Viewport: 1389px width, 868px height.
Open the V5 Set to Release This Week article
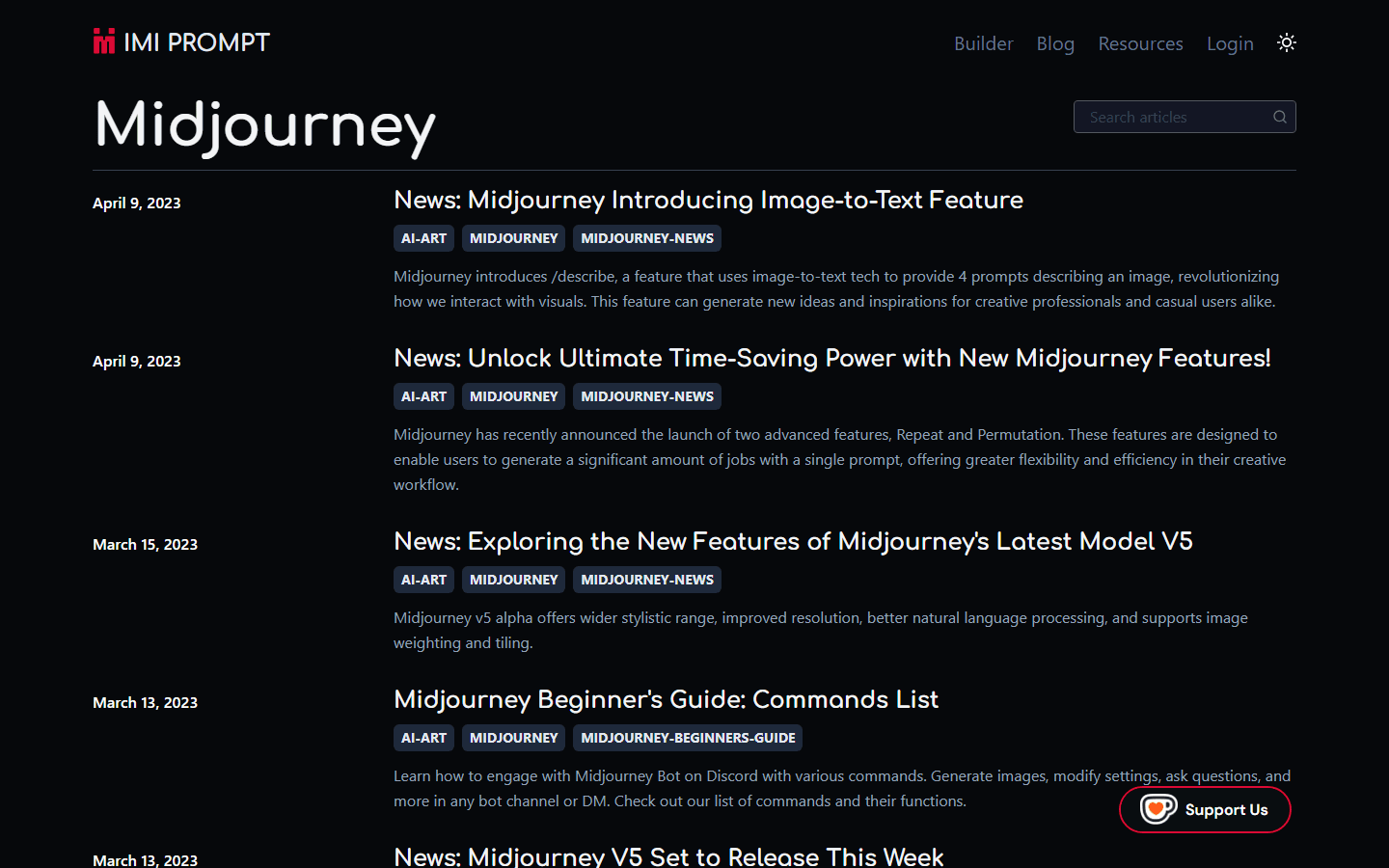click(668, 856)
